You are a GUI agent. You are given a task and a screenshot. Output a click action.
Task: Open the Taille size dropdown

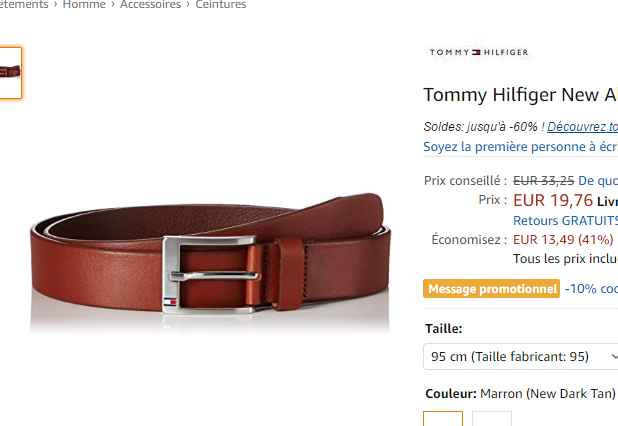tap(521, 356)
